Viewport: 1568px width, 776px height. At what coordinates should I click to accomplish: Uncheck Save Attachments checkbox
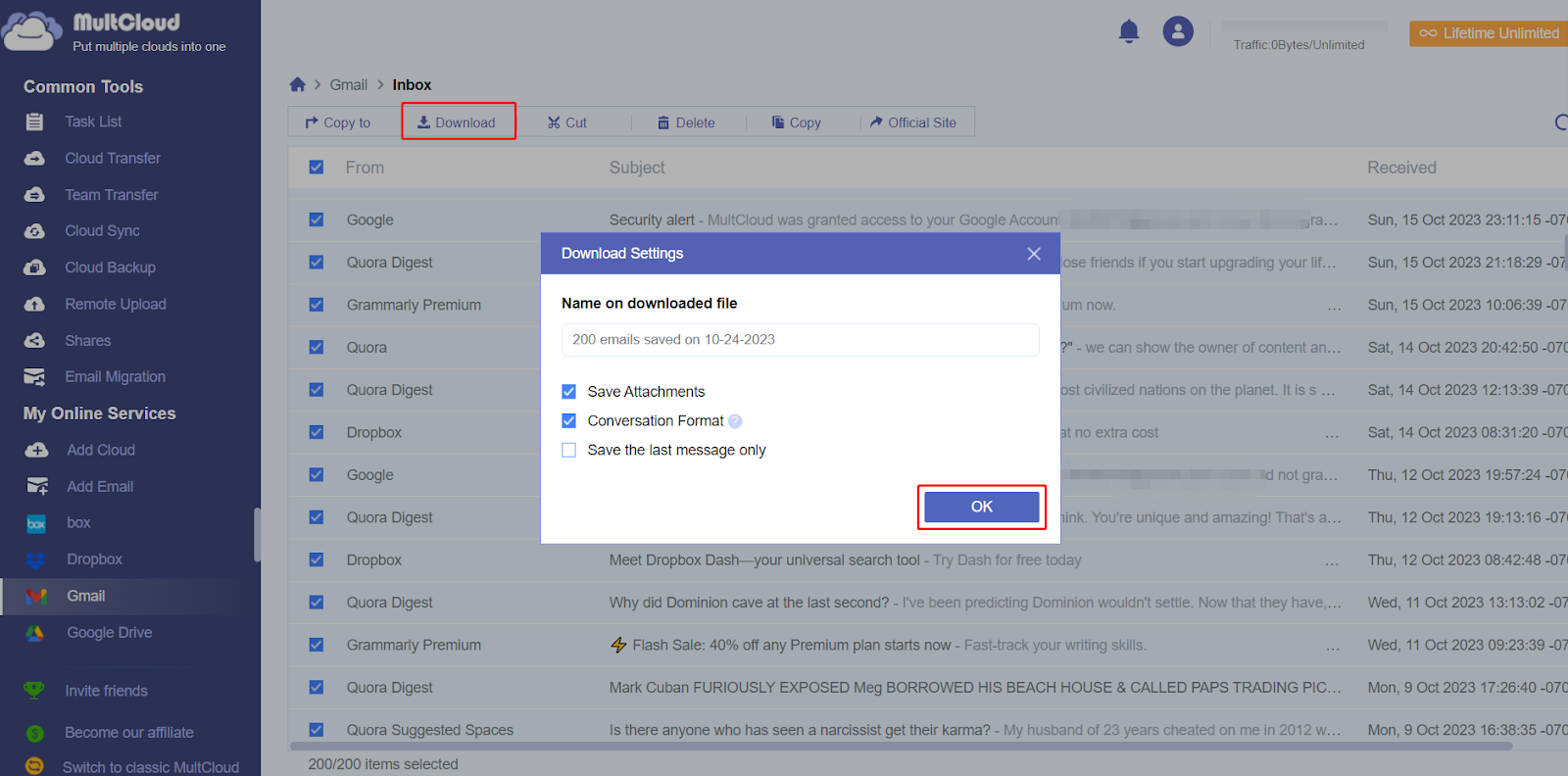click(569, 392)
